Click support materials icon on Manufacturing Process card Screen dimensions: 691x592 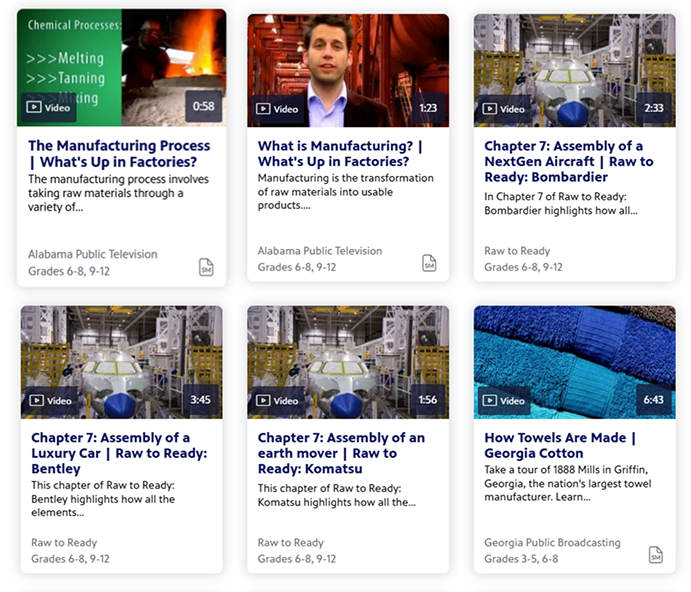[206, 267]
